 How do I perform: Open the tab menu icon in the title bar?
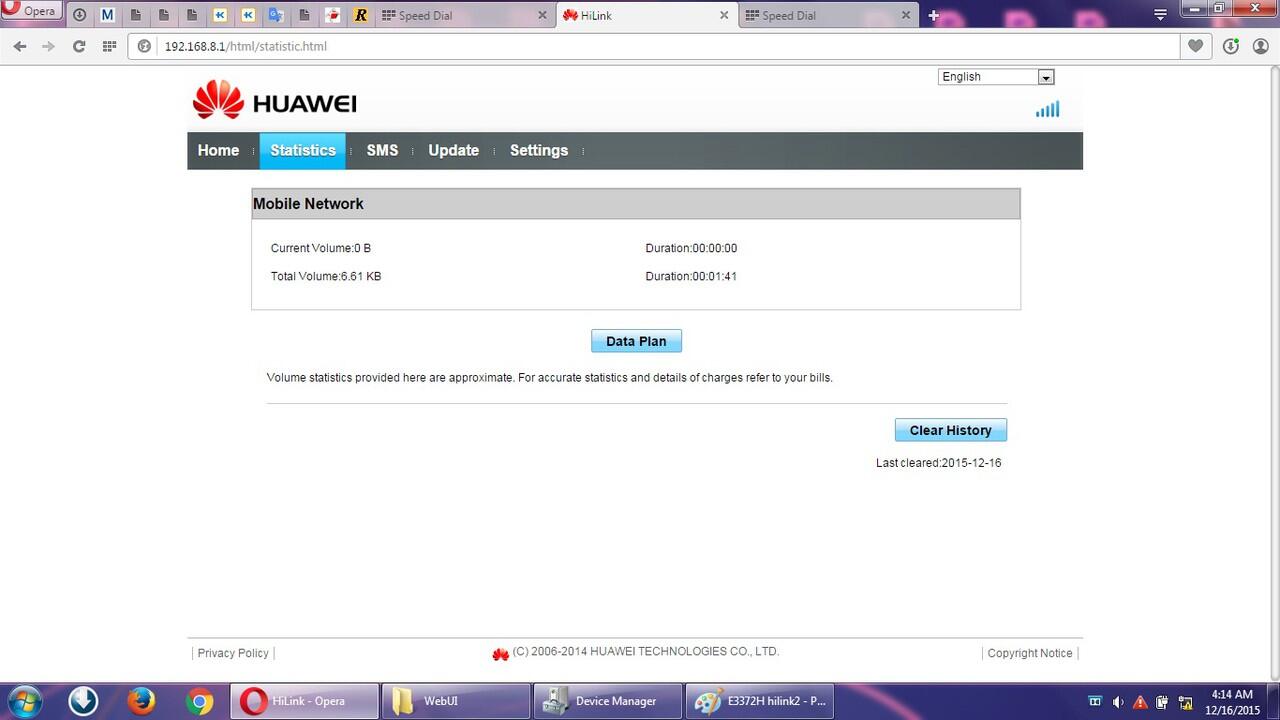pos(1160,14)
